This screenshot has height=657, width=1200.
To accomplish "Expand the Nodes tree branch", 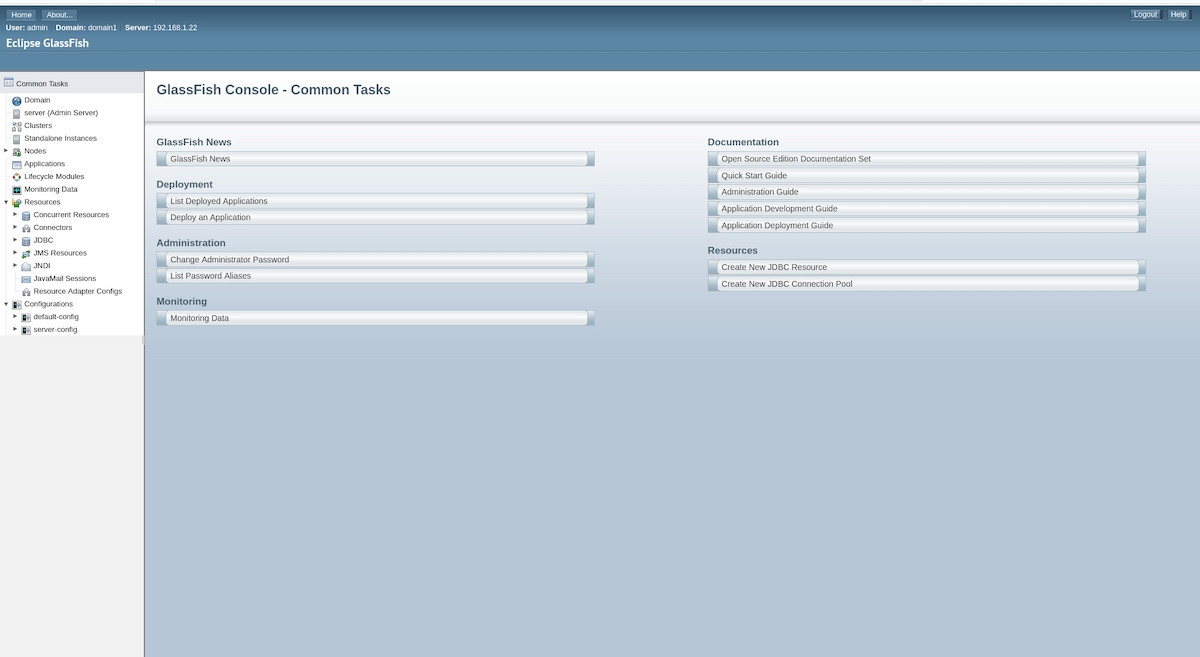I will click(5, 151).
